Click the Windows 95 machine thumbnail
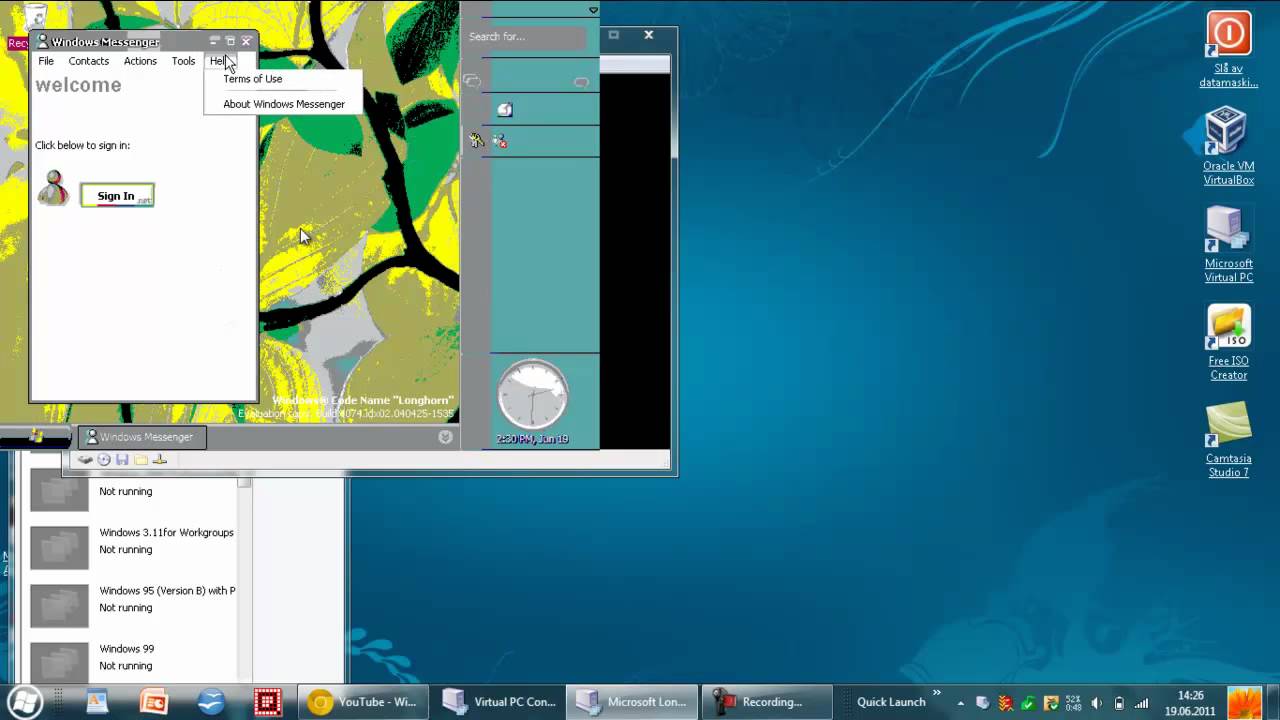 [x=59, y=606]
